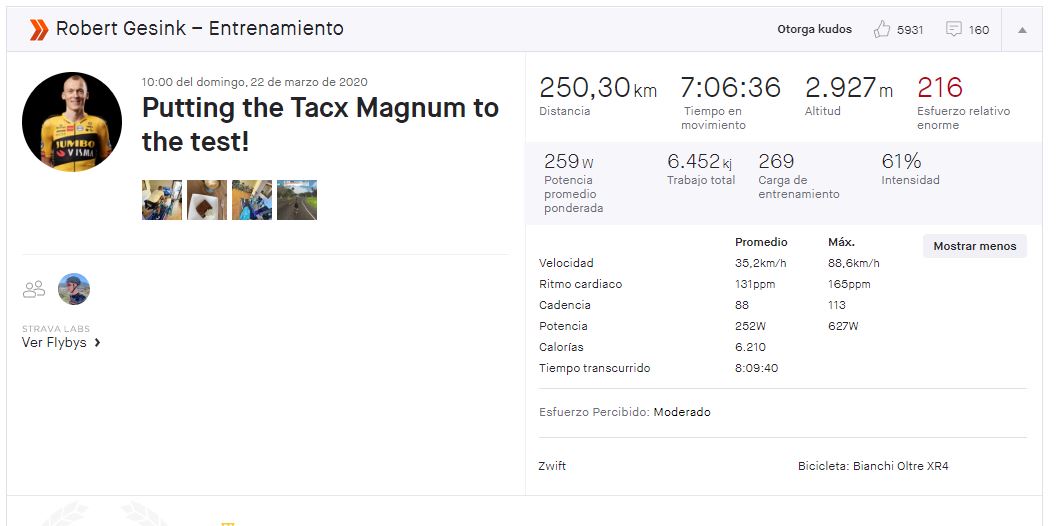The height and width of the screenshot is (526, 1064).
Task: Click the activity title Putting the Tacx Magnum
Action: point(320,125)
